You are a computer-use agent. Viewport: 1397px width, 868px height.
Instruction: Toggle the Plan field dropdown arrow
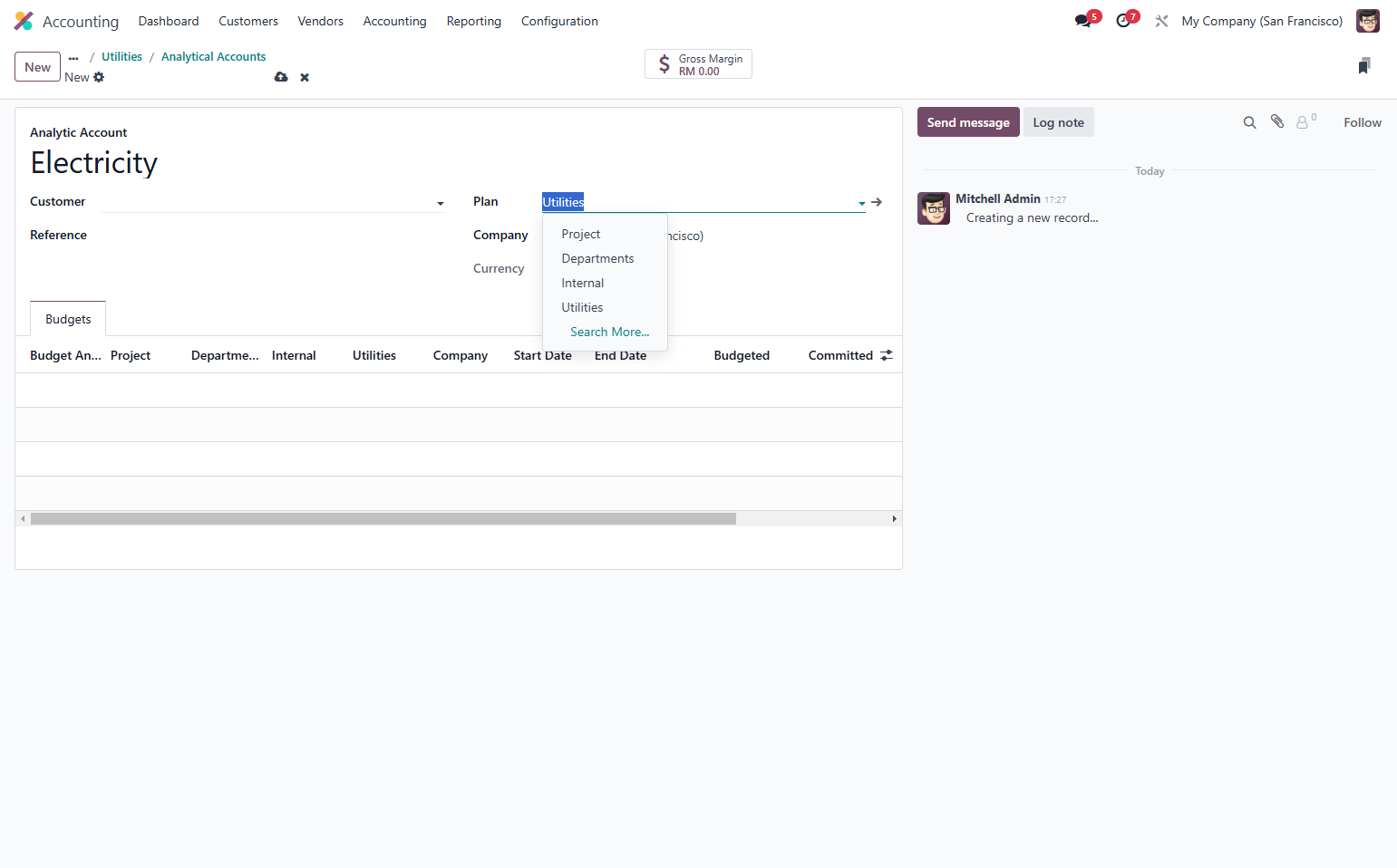[x=861, y=203]
